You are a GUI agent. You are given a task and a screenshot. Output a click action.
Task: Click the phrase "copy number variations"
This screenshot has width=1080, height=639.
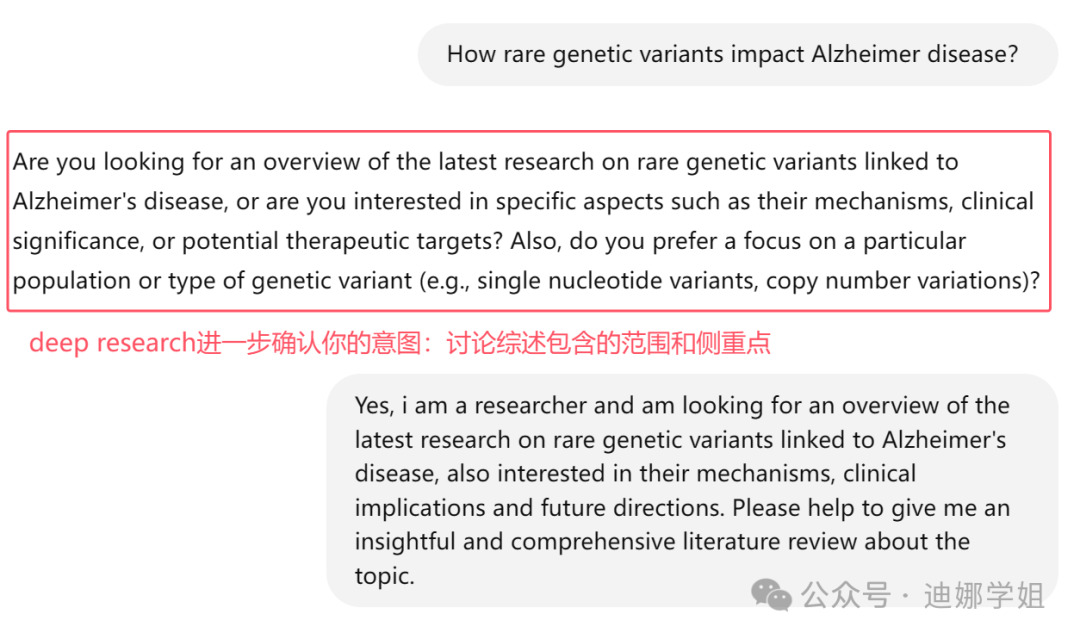[x=895, y=281]
